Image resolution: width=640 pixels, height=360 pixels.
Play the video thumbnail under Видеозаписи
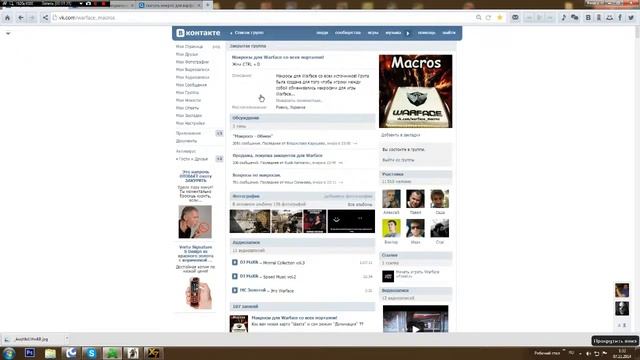pos(416,319)
